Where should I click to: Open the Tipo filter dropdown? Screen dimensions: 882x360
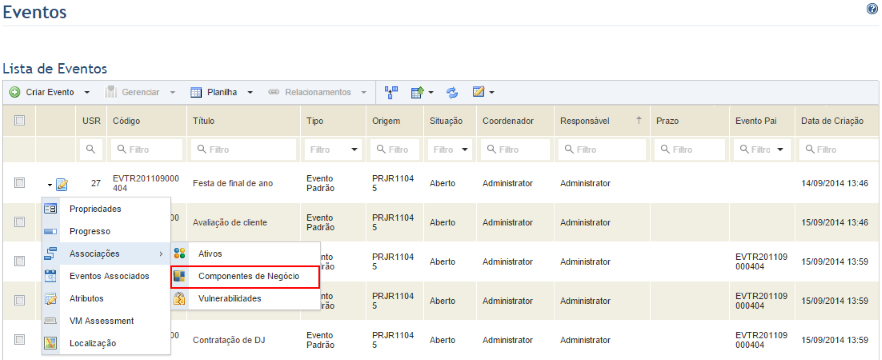click(x=354, y=150)
